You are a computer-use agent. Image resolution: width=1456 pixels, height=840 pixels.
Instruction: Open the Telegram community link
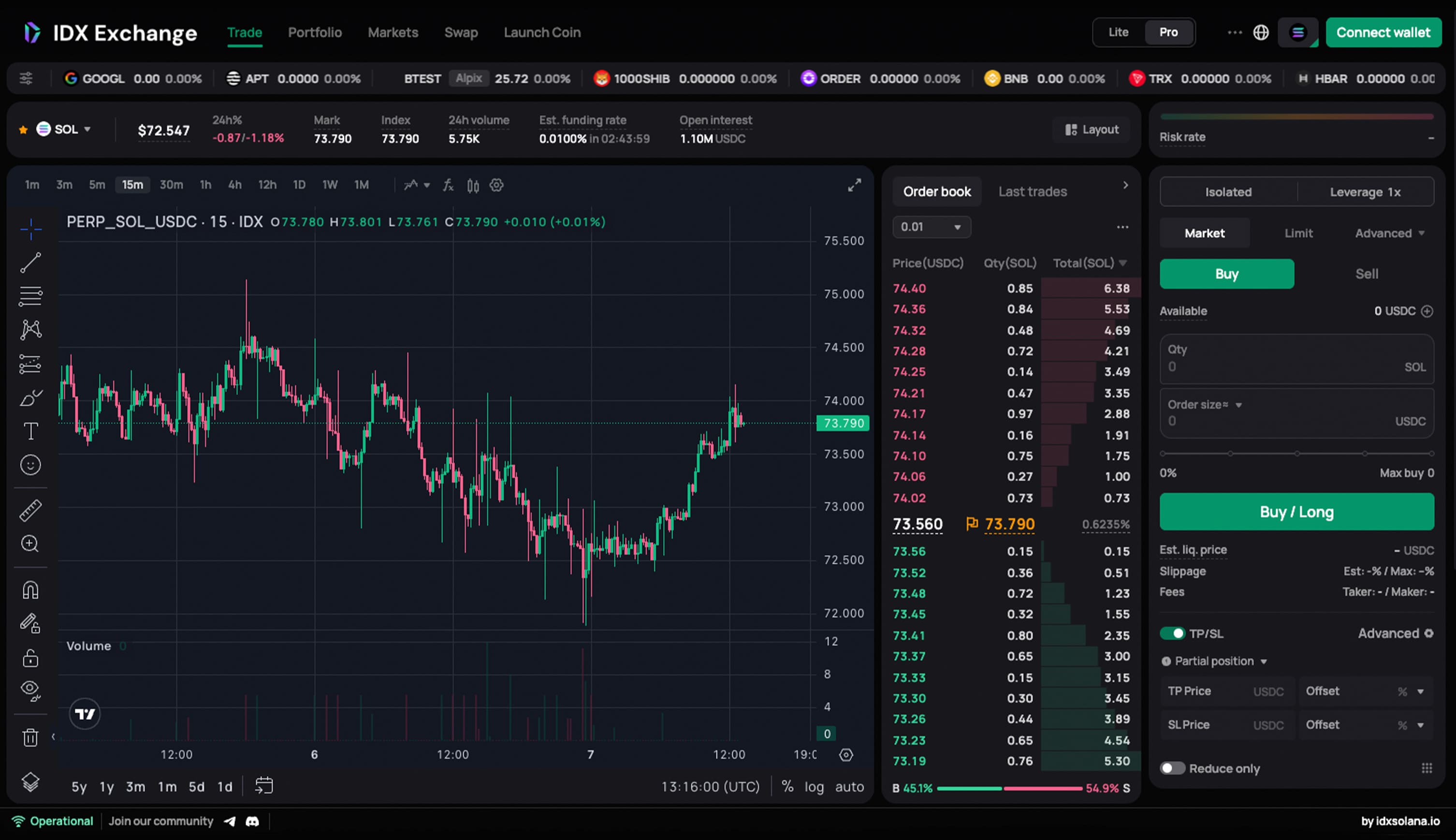pyautogui.click(x=230, y=822)
